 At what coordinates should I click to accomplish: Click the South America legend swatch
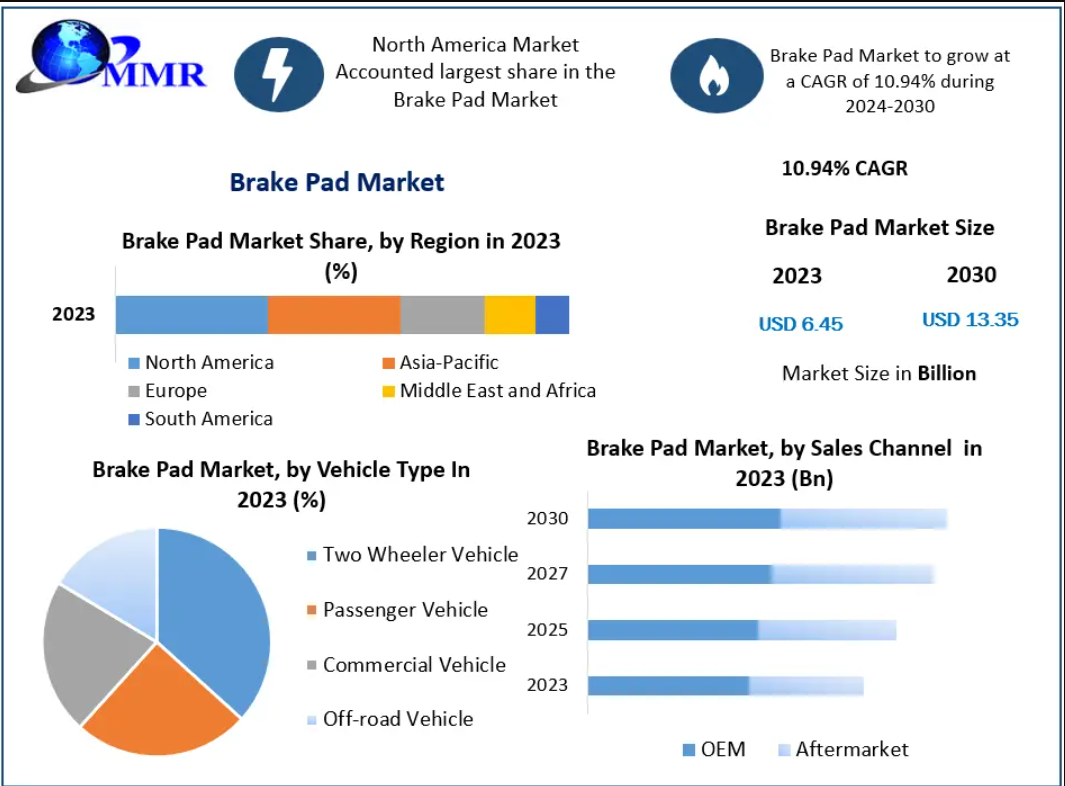coord(134,419)
